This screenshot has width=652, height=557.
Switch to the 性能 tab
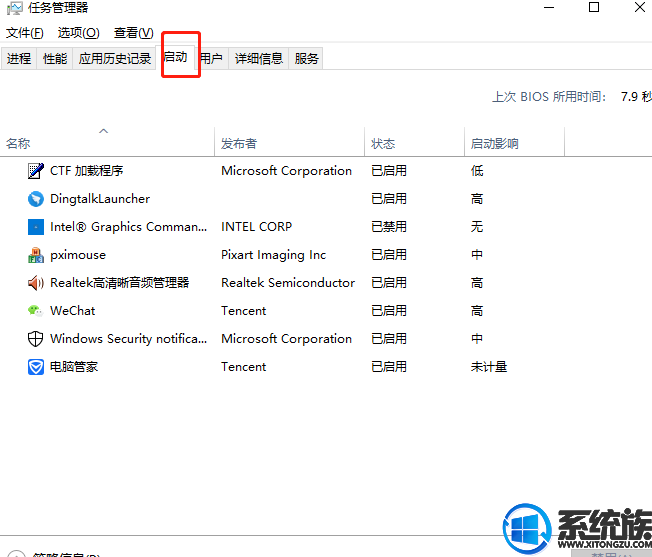[55, 59]
